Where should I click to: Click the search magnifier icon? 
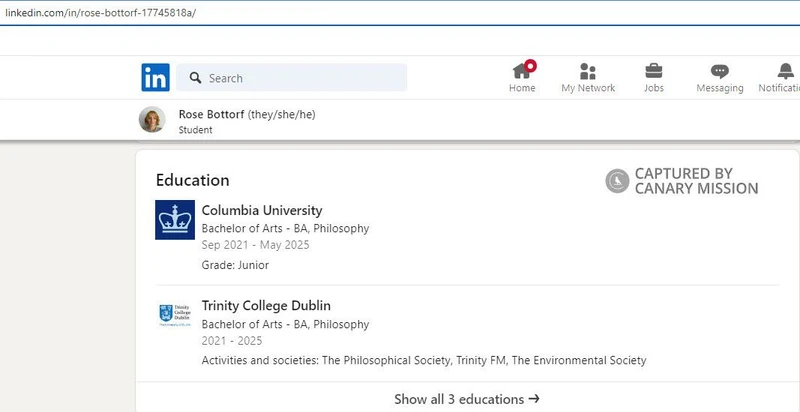coord(195,78)
